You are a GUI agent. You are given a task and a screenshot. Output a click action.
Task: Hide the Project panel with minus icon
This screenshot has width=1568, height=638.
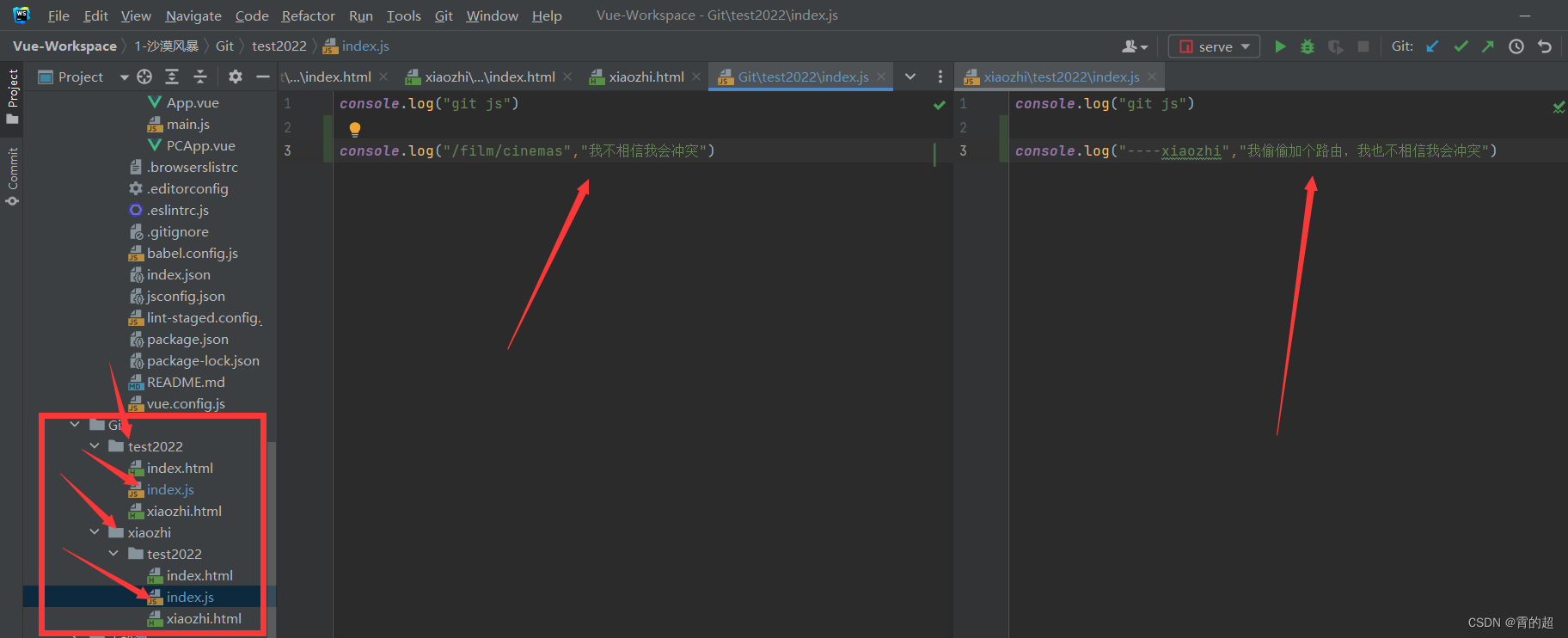[263, 77]
